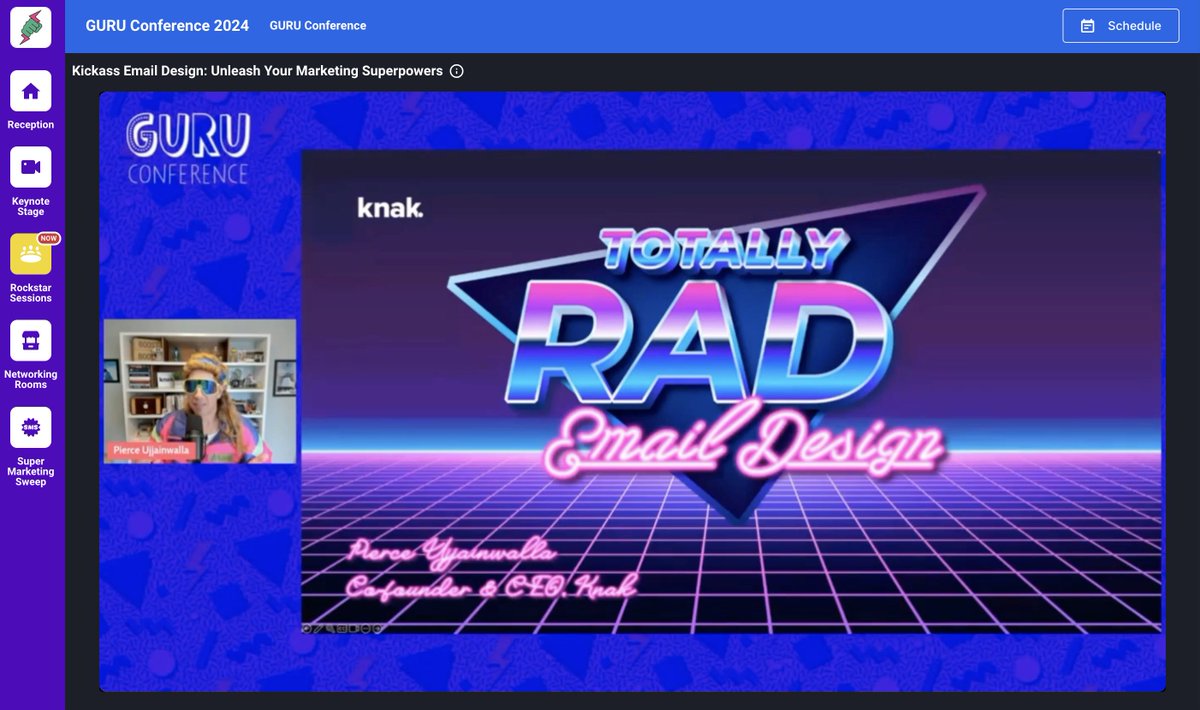Click the calendar icon in Schedule button

tap(1088, 26)
